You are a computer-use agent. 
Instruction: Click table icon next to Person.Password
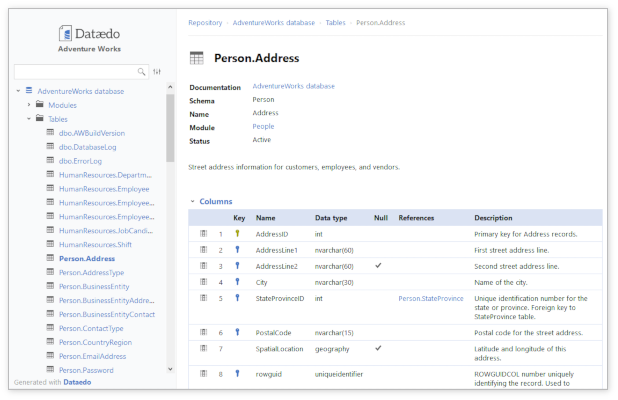(x=50, y=369)
